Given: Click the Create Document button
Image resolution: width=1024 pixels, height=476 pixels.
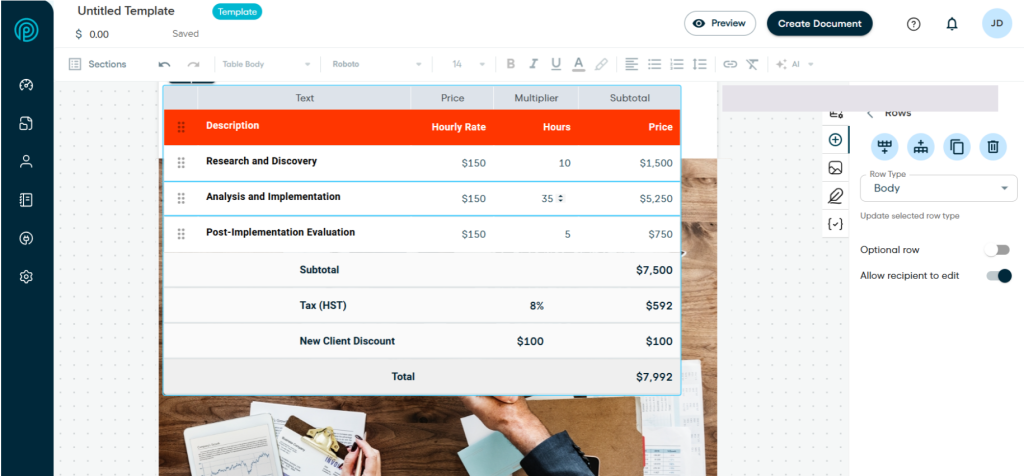Looking at the screenshot, I should point(820,24).
